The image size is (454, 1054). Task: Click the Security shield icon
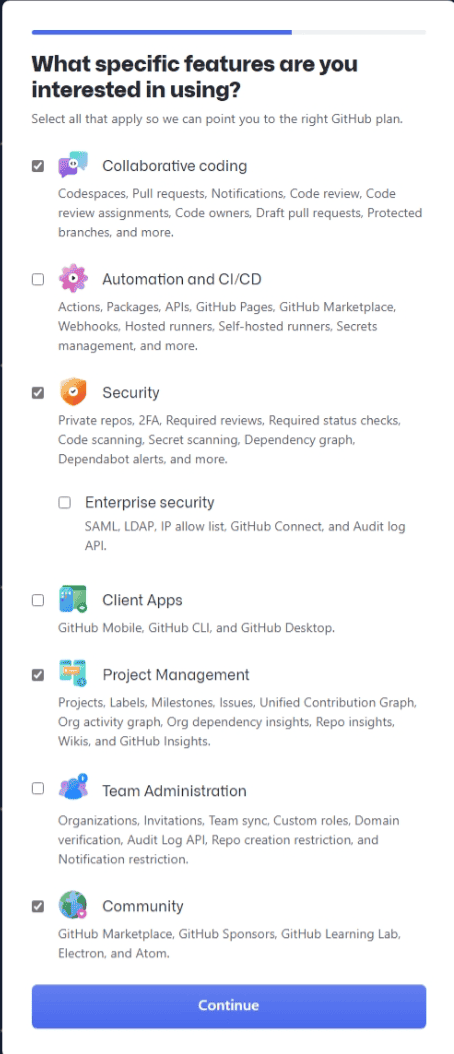tap(73, 392)
